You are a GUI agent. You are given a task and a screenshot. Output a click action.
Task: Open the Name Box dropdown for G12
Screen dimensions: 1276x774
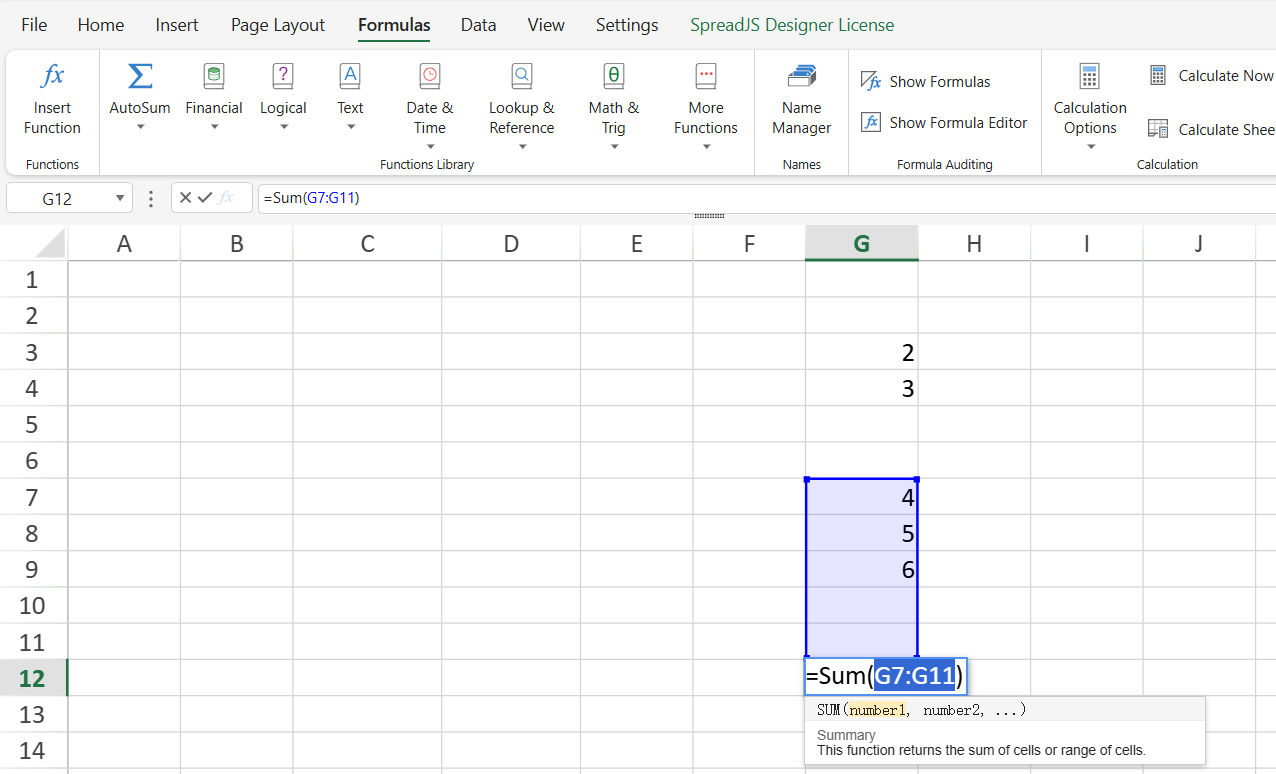[x=120, y=198]
